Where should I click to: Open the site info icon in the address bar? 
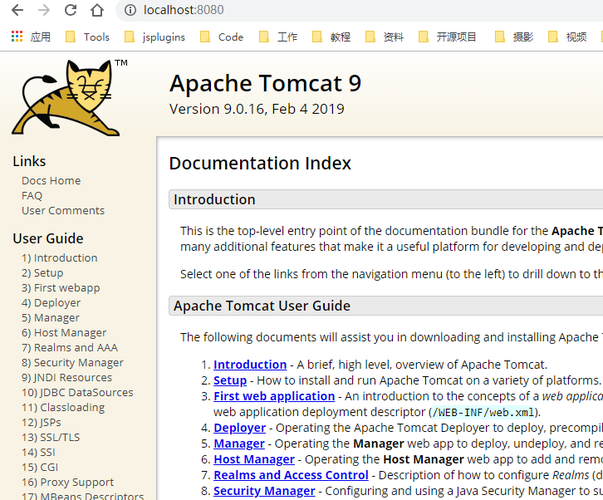coord(130,10)
